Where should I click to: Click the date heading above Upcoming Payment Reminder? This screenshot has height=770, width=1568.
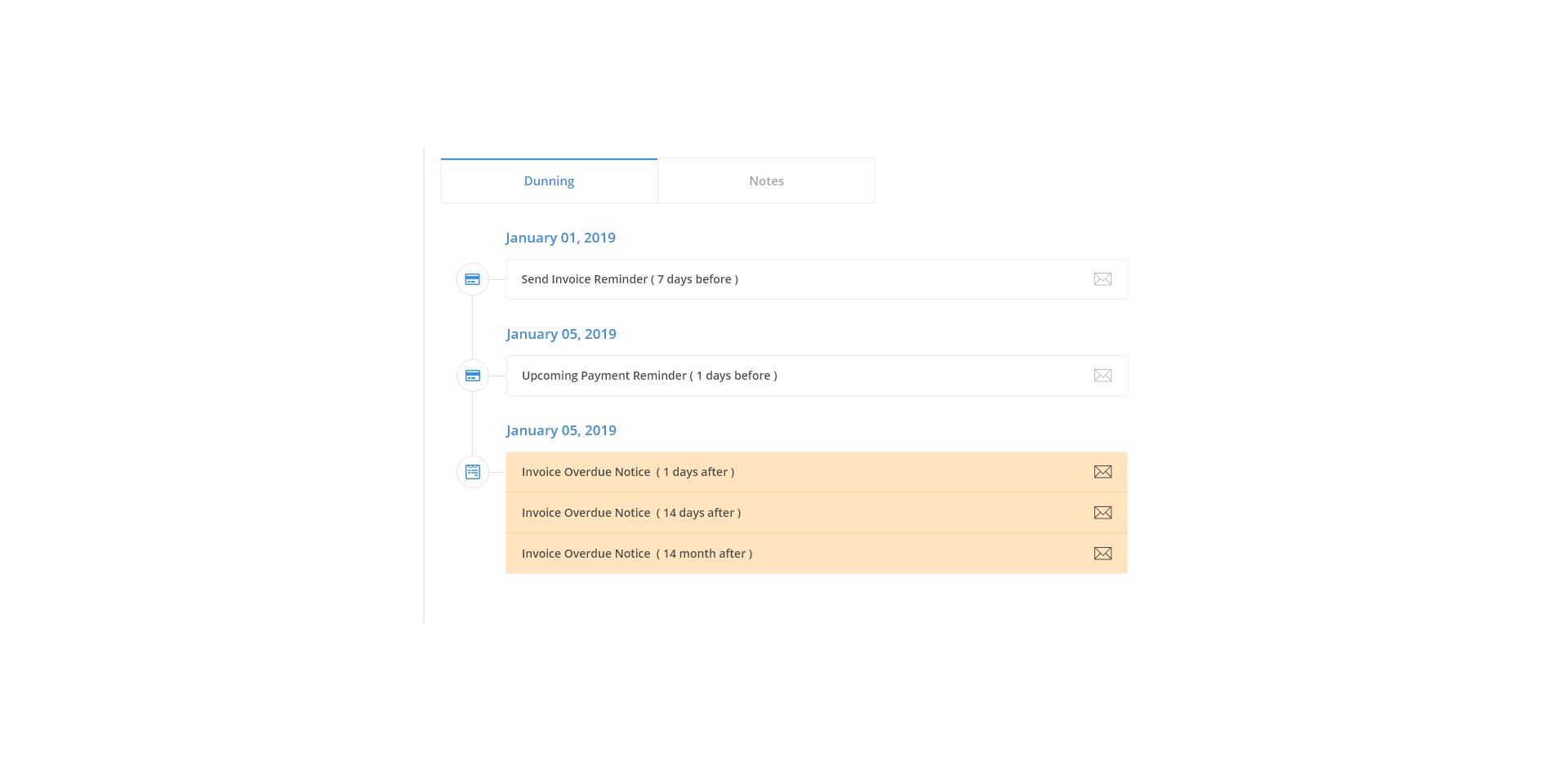coord(561,334)
